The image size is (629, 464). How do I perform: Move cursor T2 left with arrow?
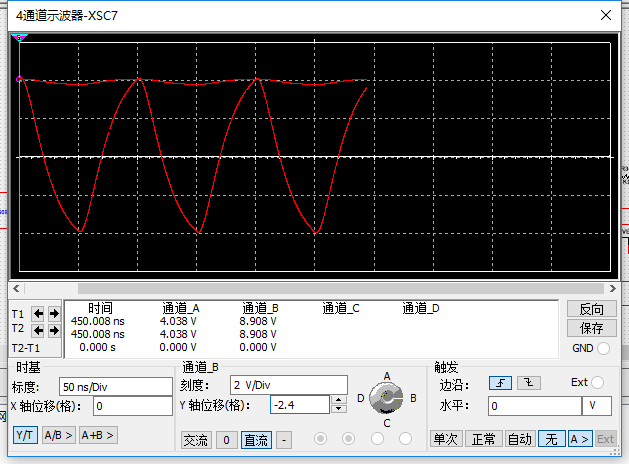click(39, 330)
